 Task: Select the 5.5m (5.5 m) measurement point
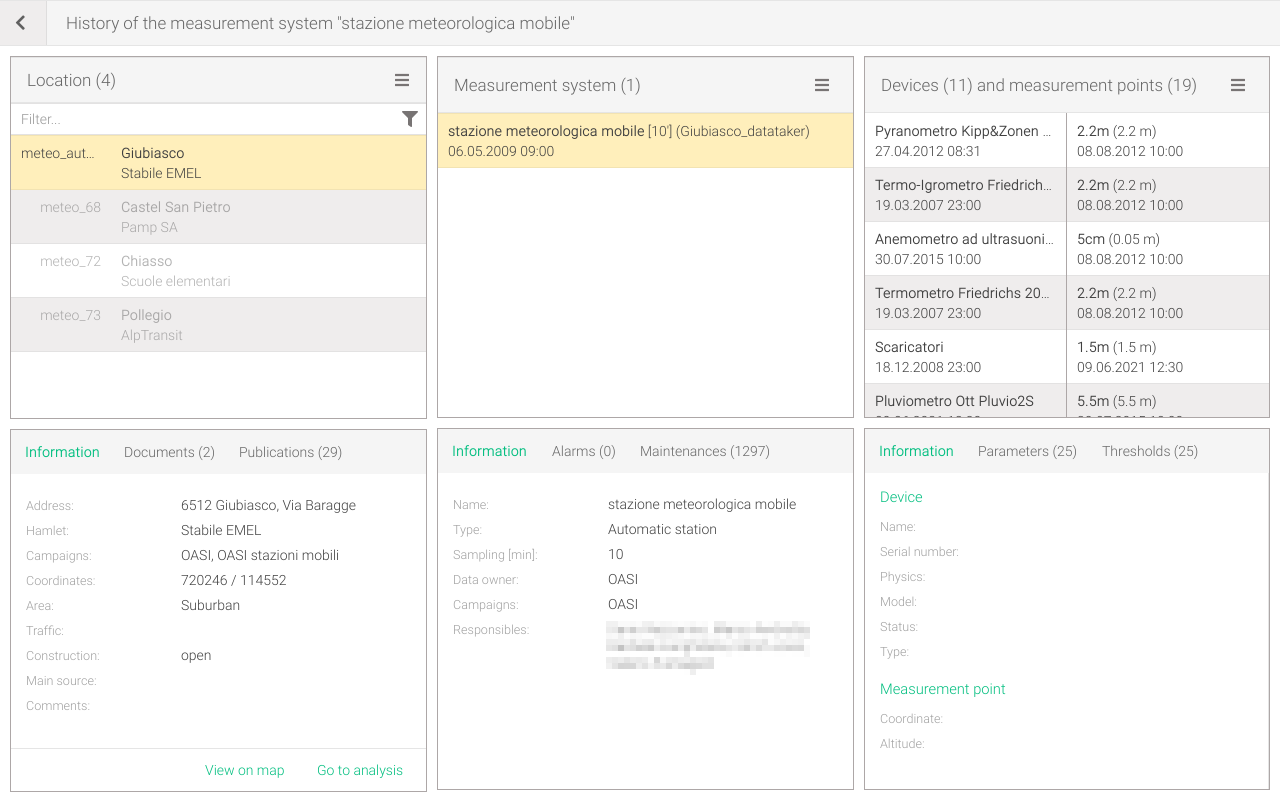(1168, 401)
